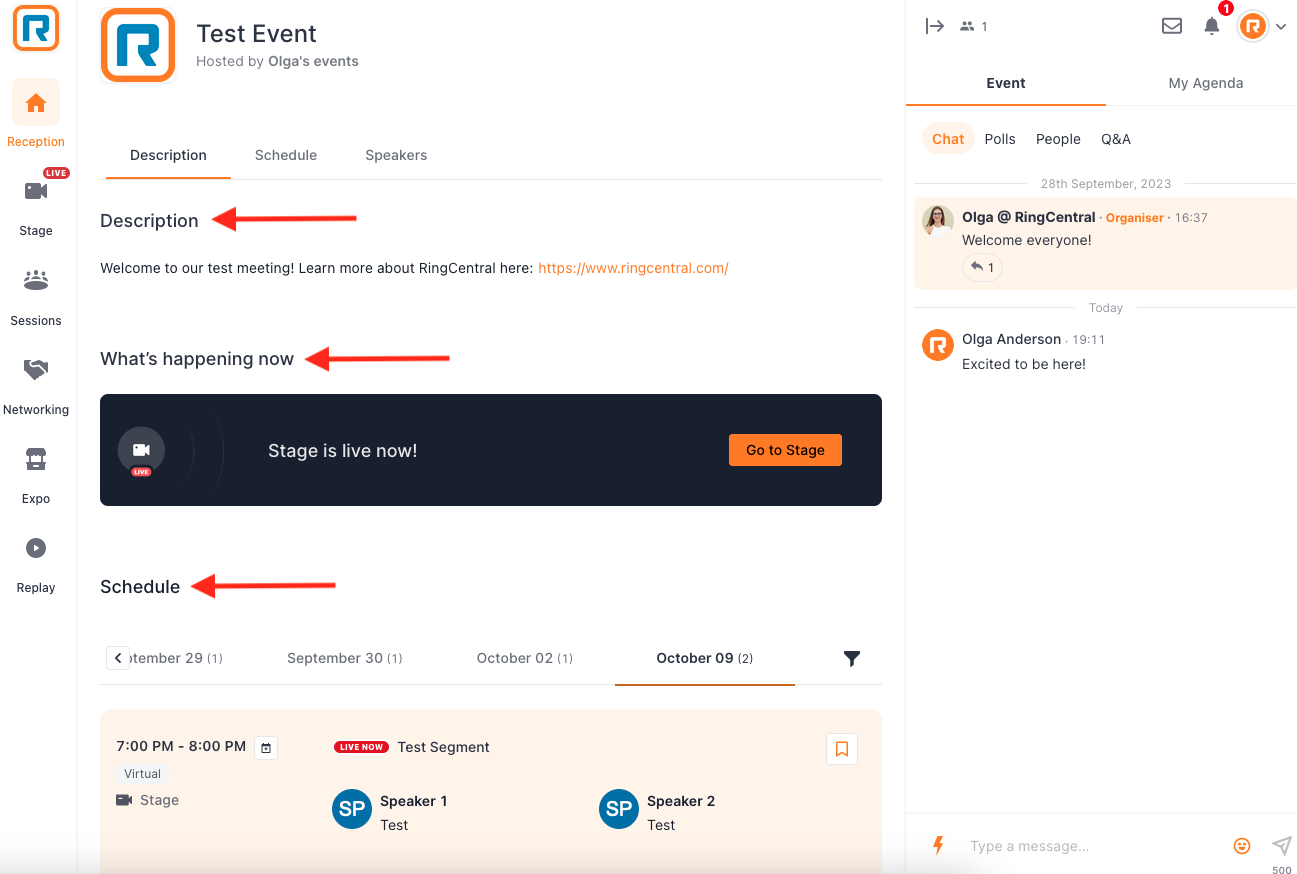Move the schedule dates back with the left arrow
Image resolution: width=1297 pixels, height=874 pixels.
pyautogui.click(x=118, y=658)
